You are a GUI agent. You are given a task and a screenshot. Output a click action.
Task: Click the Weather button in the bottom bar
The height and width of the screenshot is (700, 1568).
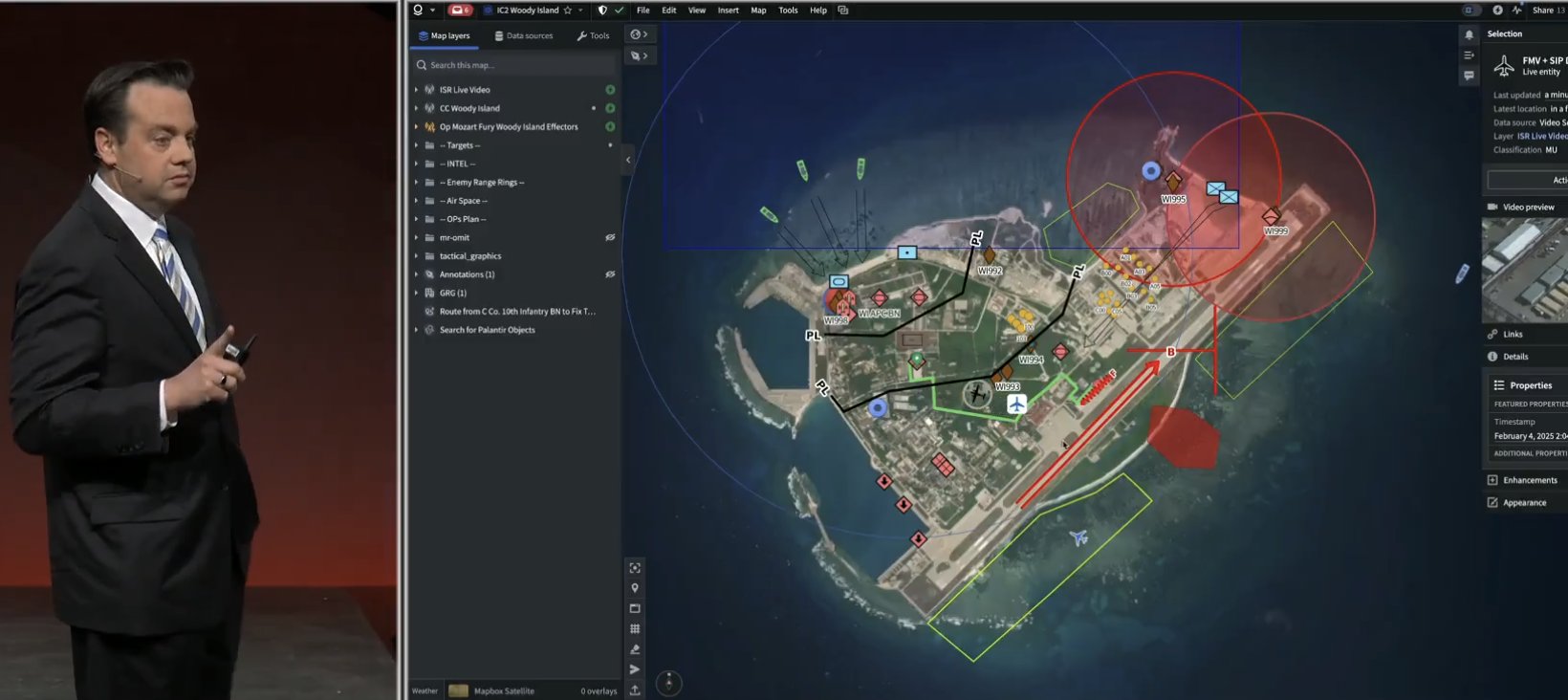click(x=425, y=690)
